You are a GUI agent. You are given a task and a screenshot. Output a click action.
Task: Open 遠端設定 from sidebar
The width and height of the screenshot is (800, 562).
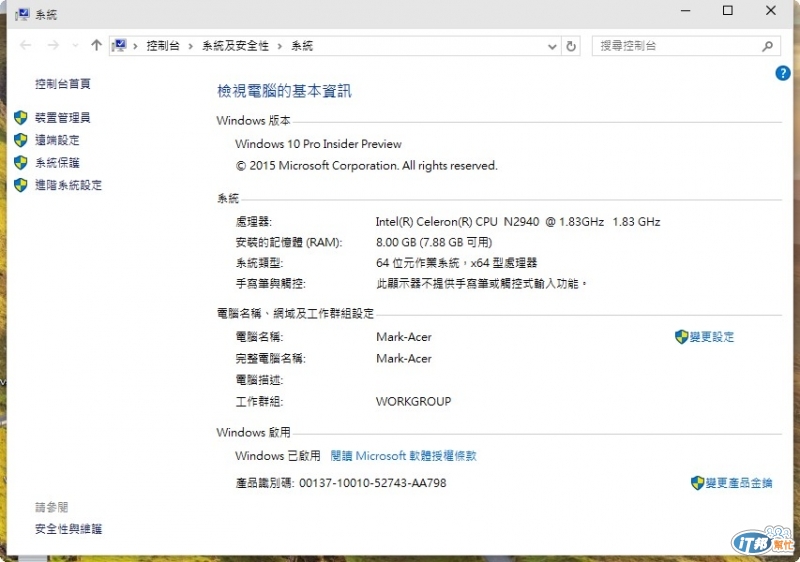(x=57, y=140)
